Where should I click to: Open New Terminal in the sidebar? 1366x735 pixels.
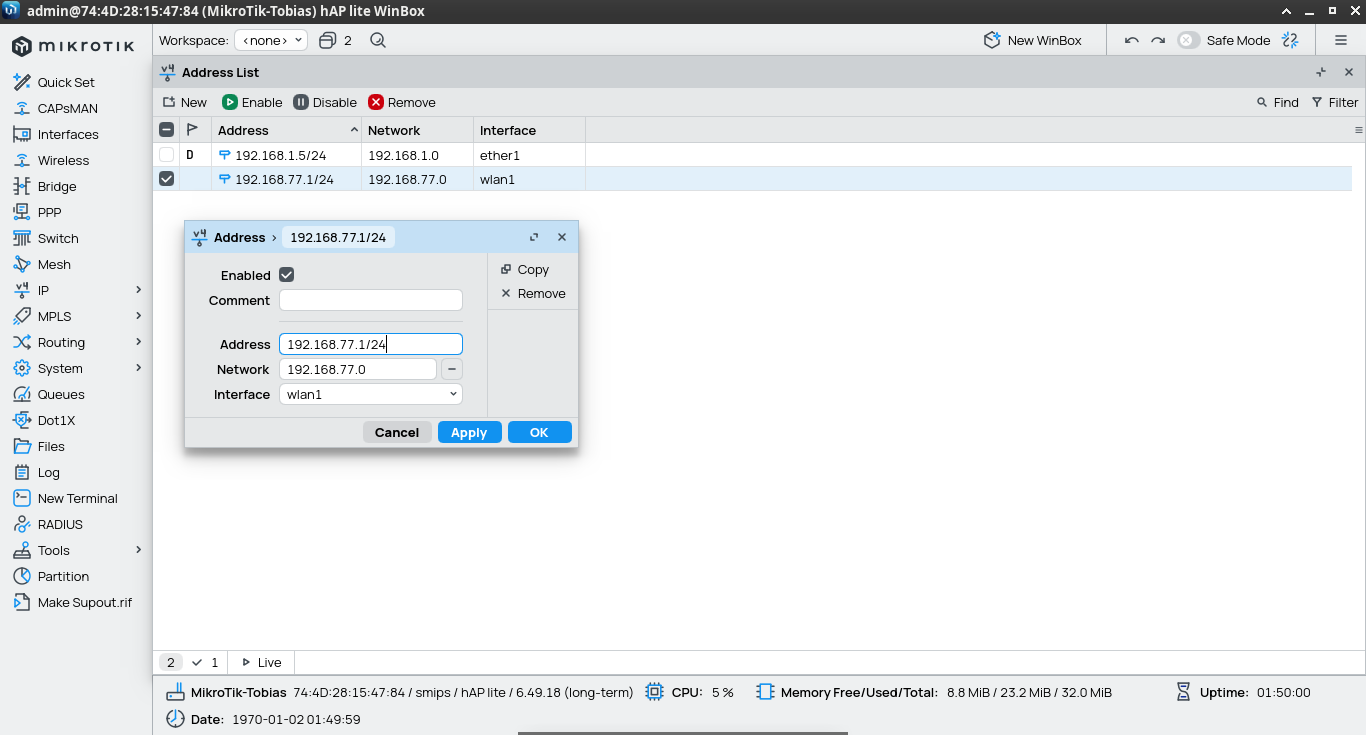(x=77, y=498)
